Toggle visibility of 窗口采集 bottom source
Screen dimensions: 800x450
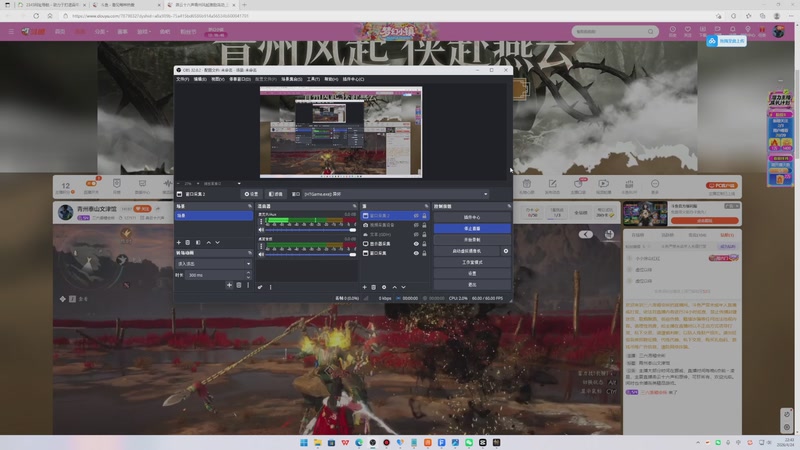[416, 253]
